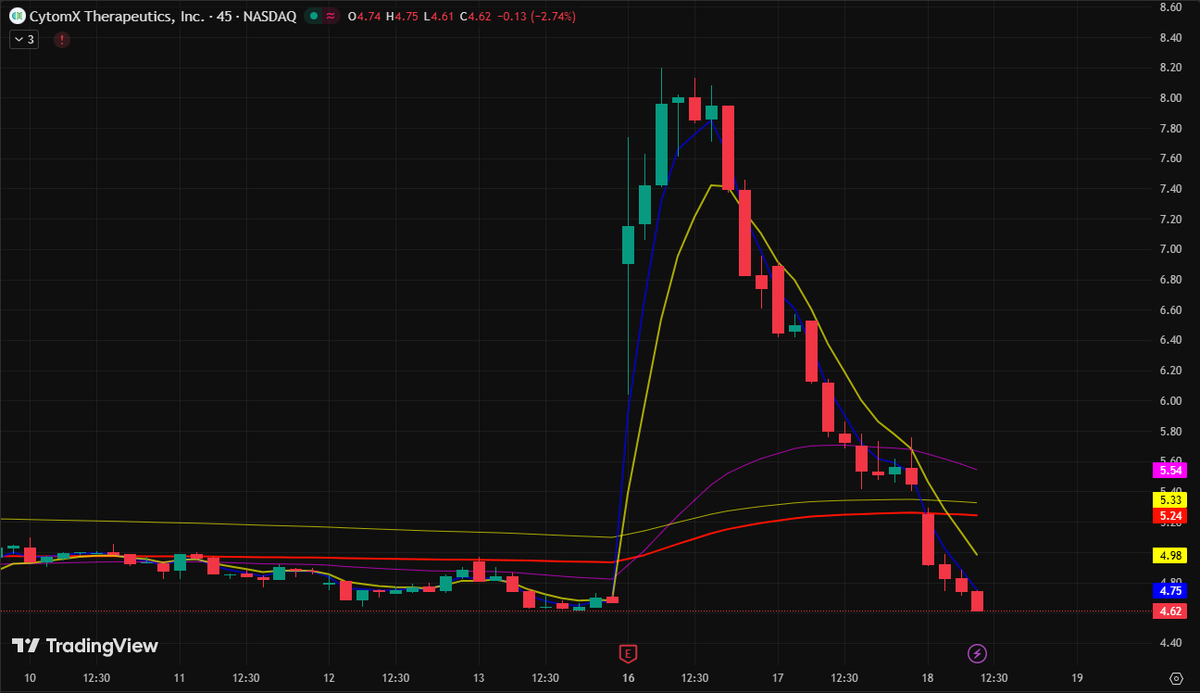This screenshot has width=1200, height=693.
Task: Open the purple lightning bolt event marker
Action: pos(978,653)
